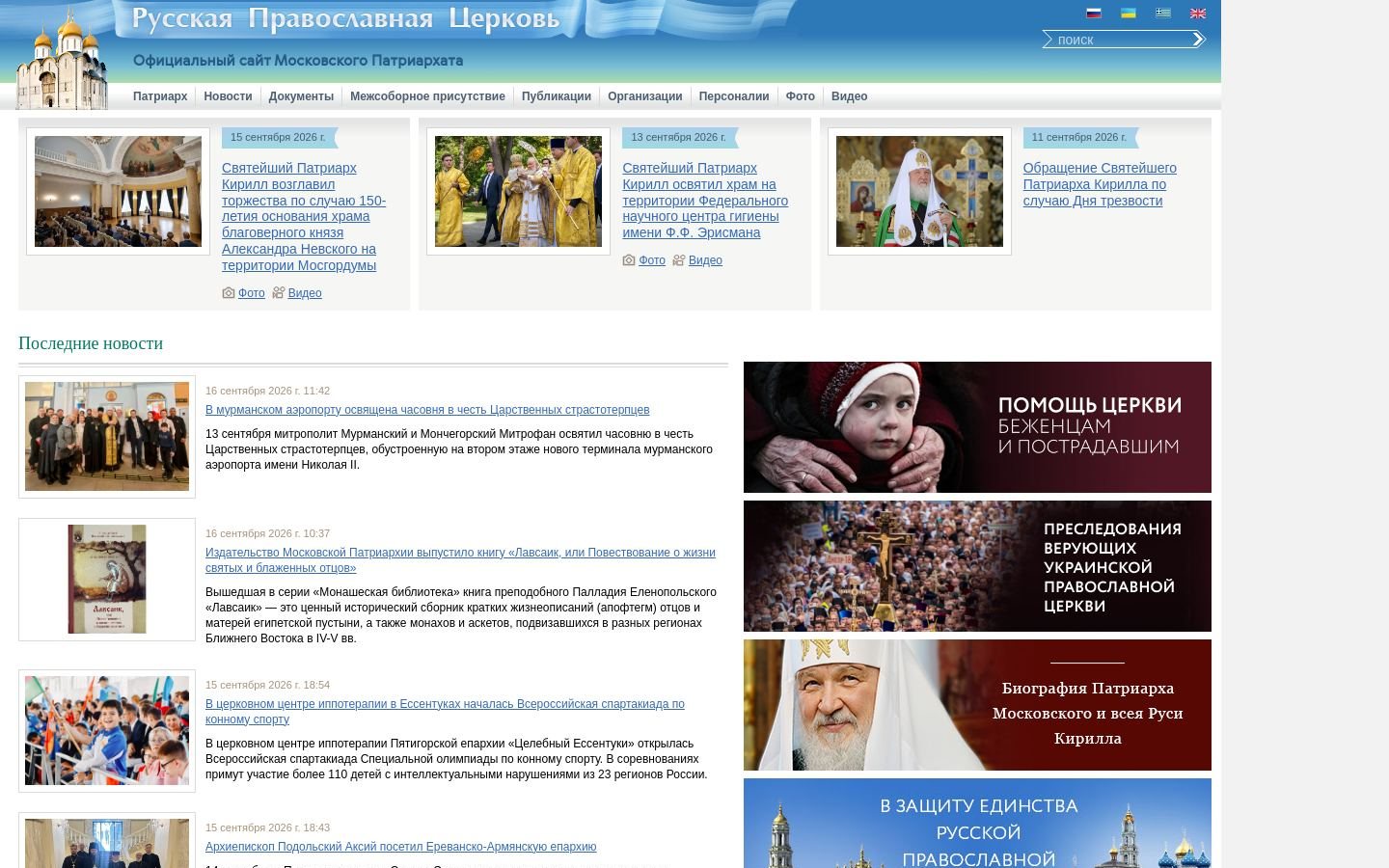Viewport: 1389px width, 868px height.
Task: Submit search with the arrow icon
Action: click(1199, 40)
